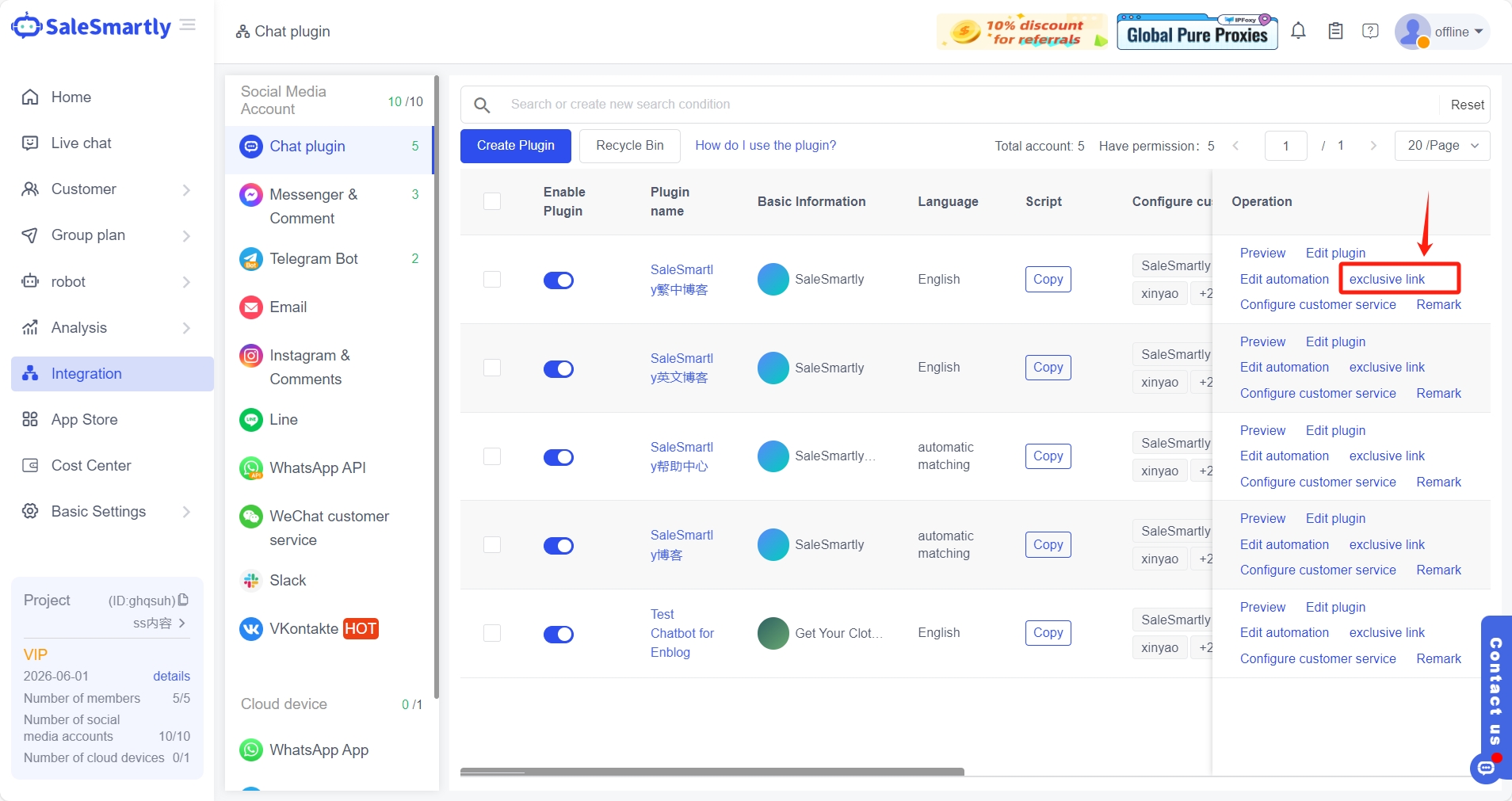
Task: Collapse sidebar using hamburger menu icon
Action: (188, 25)
